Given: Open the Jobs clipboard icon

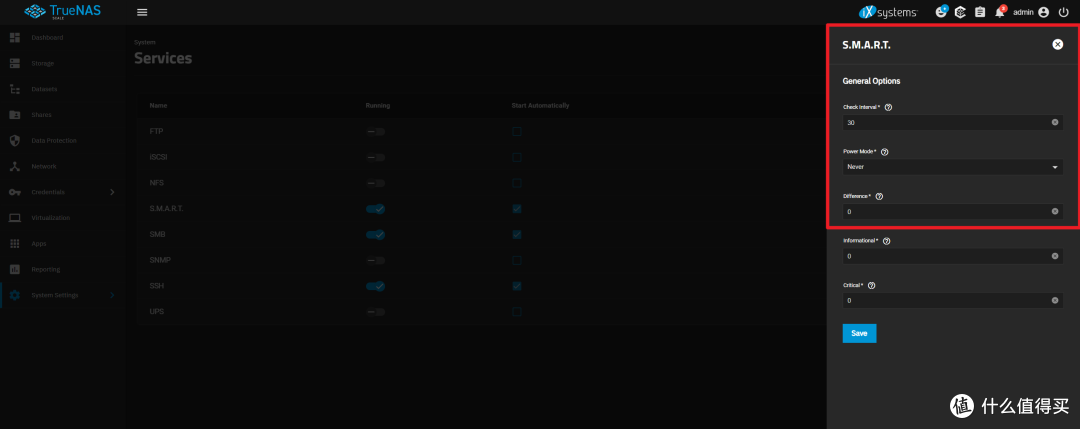Looking at the screenshot, I should point(980,12).
